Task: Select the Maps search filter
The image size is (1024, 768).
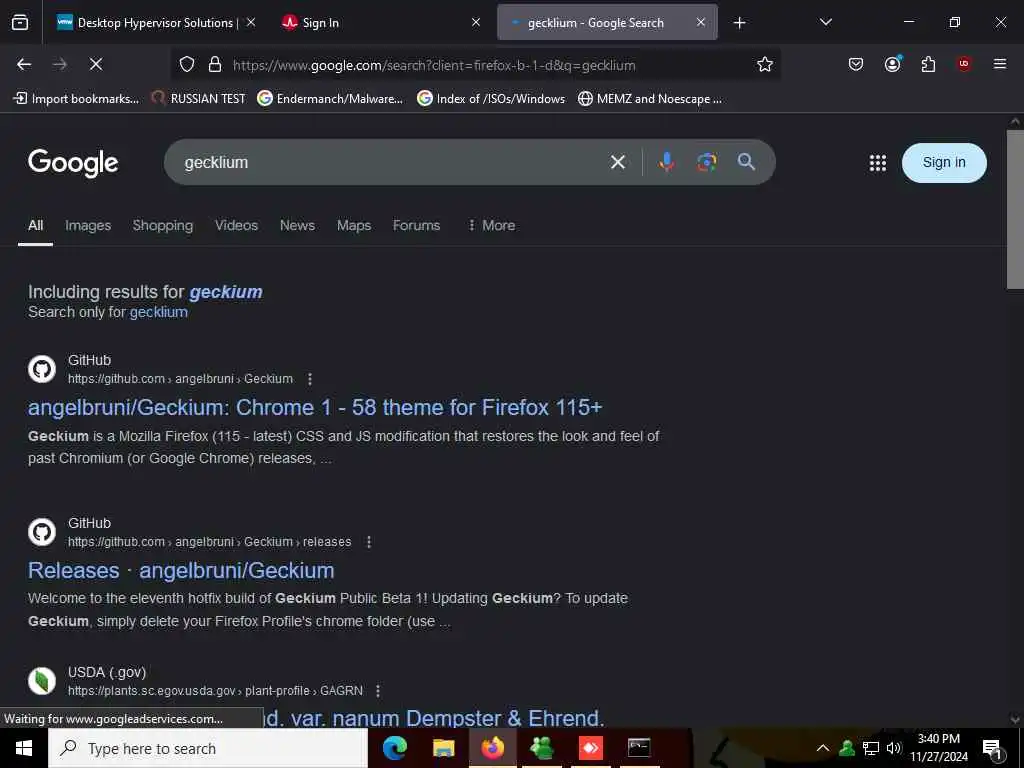Action: click(354, 225)
